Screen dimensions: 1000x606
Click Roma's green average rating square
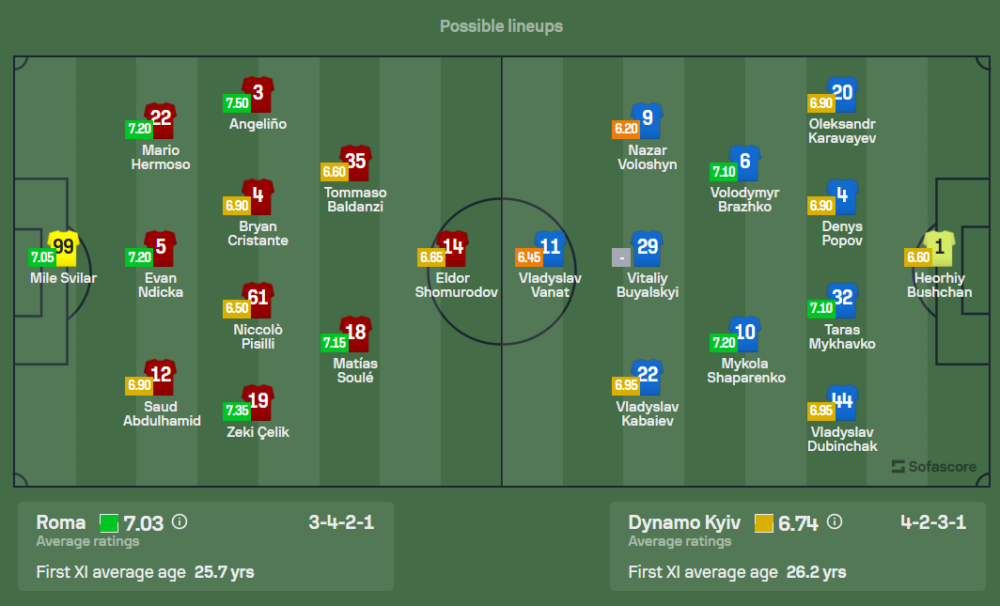tap(108, 523)
